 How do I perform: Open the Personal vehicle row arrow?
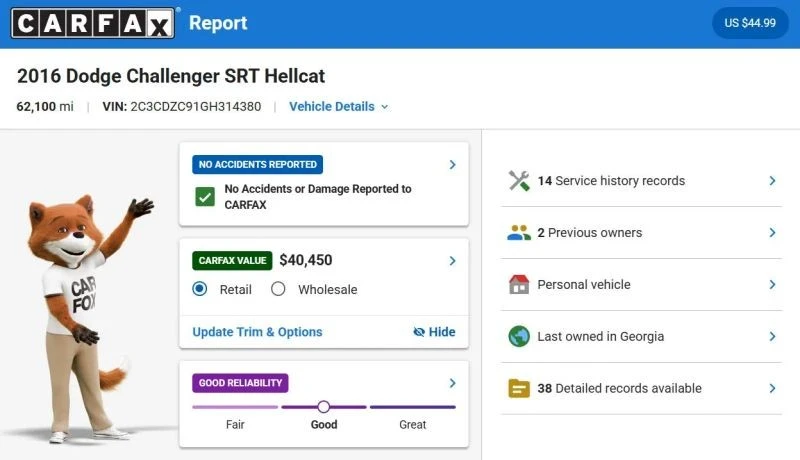click(772, 285)
